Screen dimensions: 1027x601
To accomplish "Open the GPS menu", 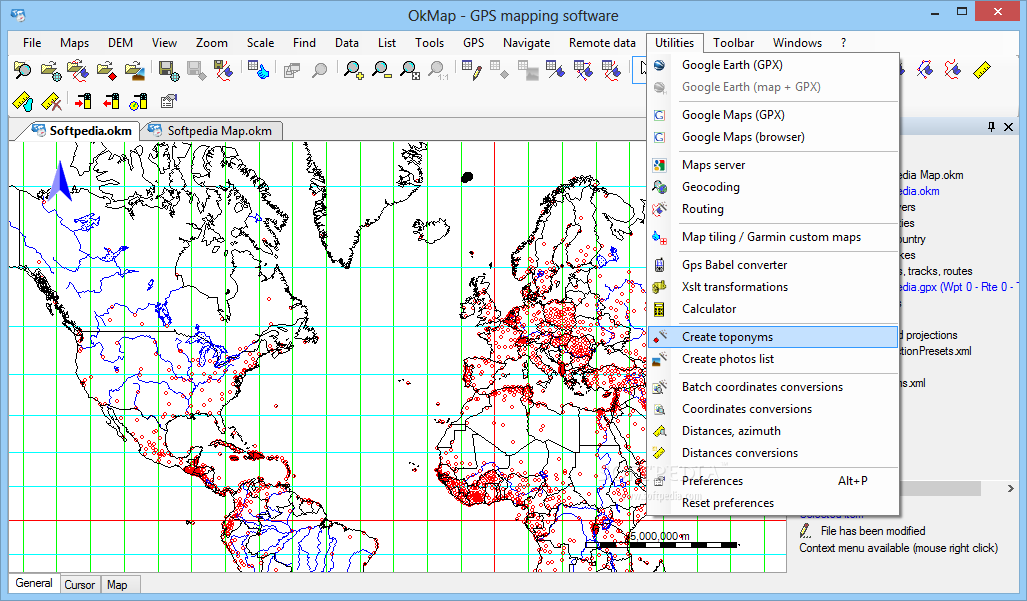I will [474, 43].
